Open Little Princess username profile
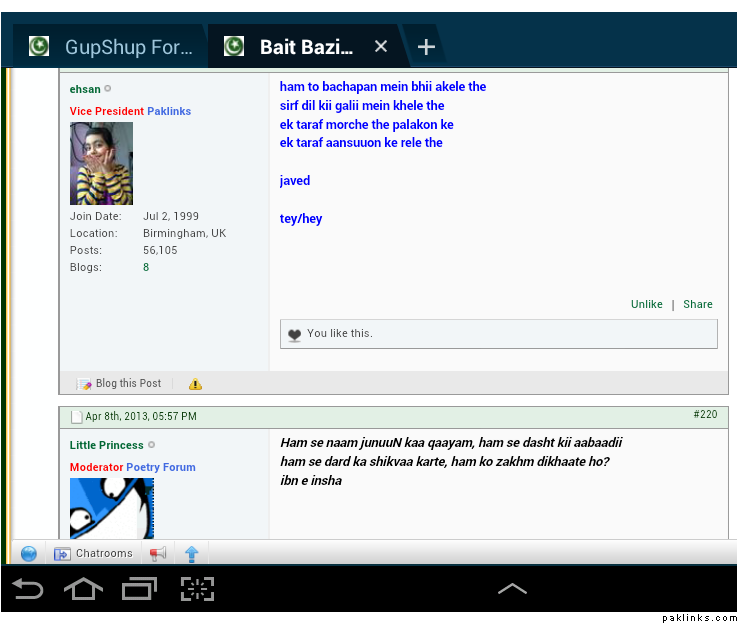The width and height of the screenshot is (738, 624). pos(106,445)
